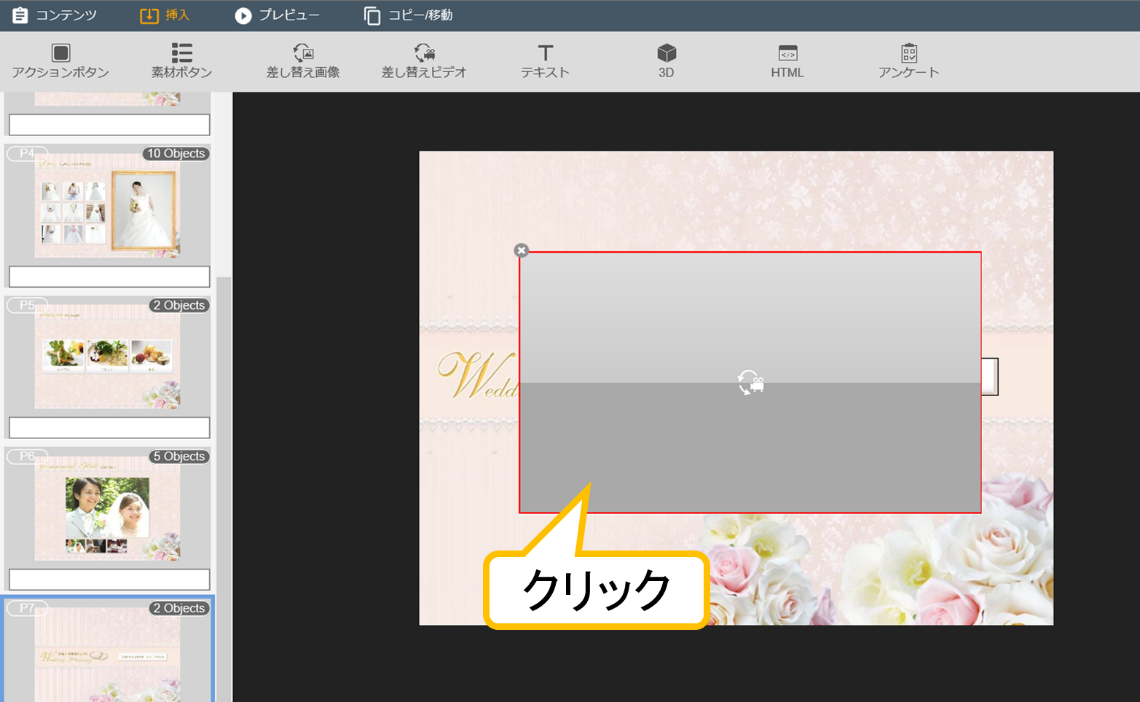Image resolution: width=1140 pixels, height=702 pixels.
Task: Insert a replacement video (差し替えビデオ)
Action: (423, 60)
